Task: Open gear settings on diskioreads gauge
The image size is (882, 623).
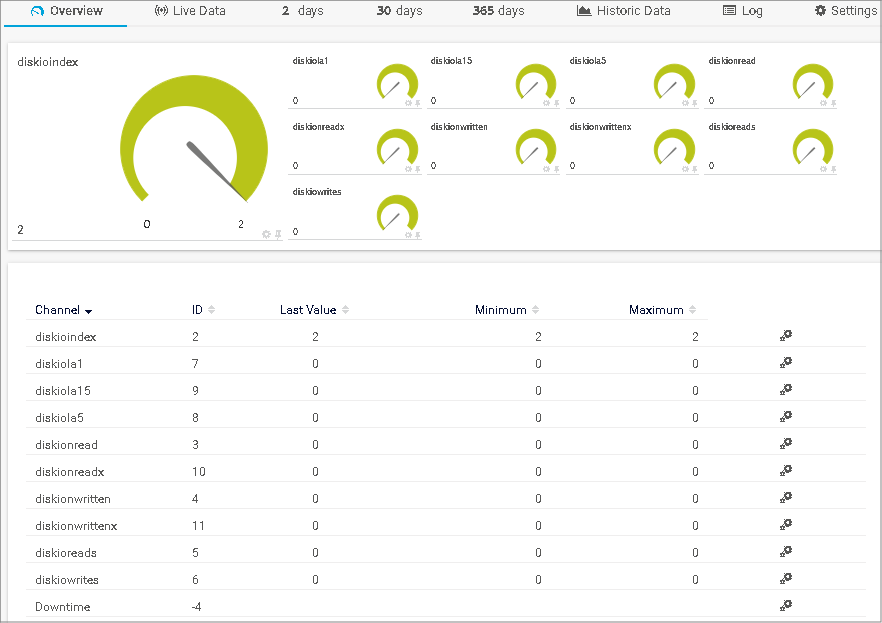Action: point(823,167)
